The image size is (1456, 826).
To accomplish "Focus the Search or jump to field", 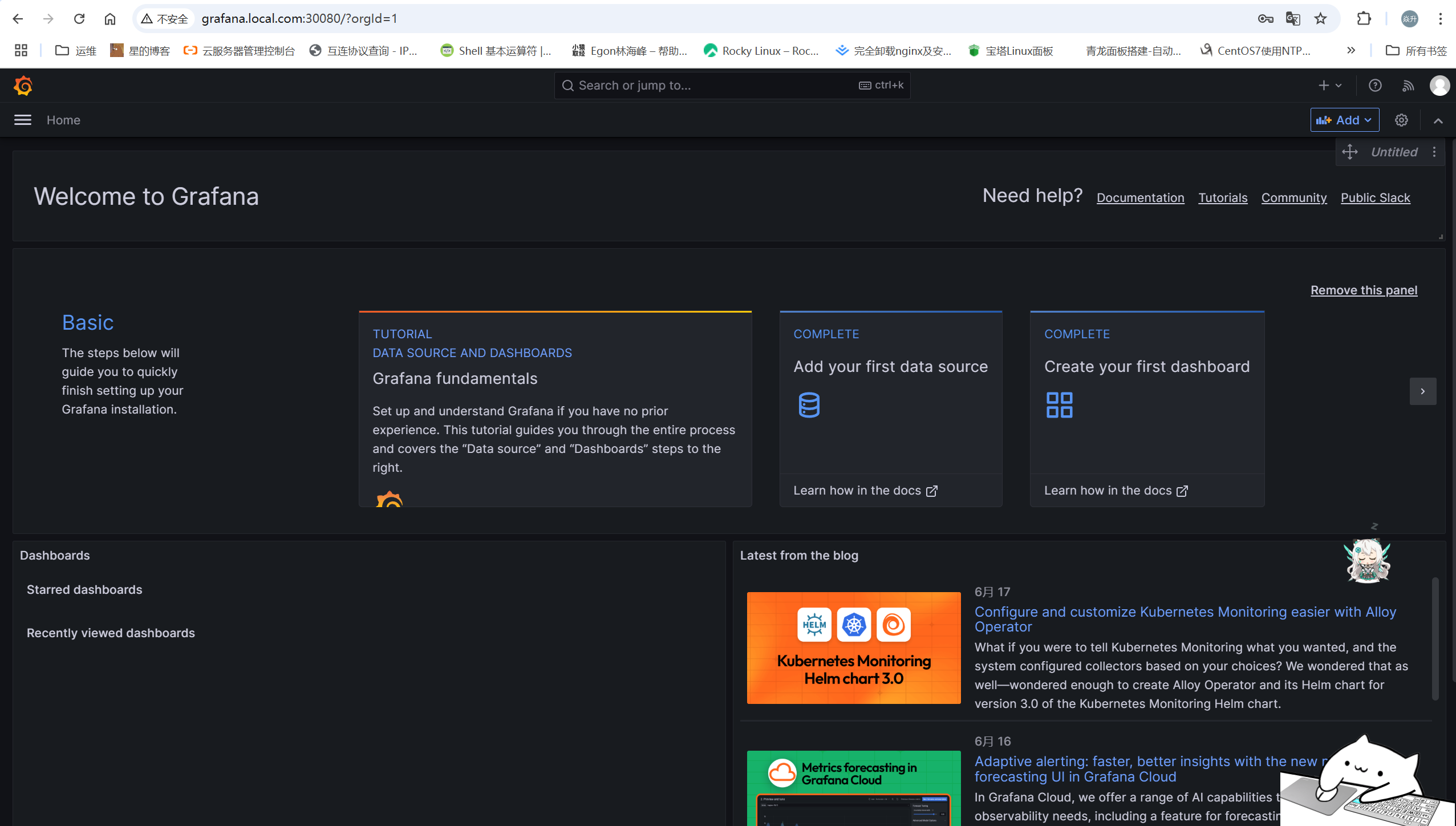I will tap(732, 86).
